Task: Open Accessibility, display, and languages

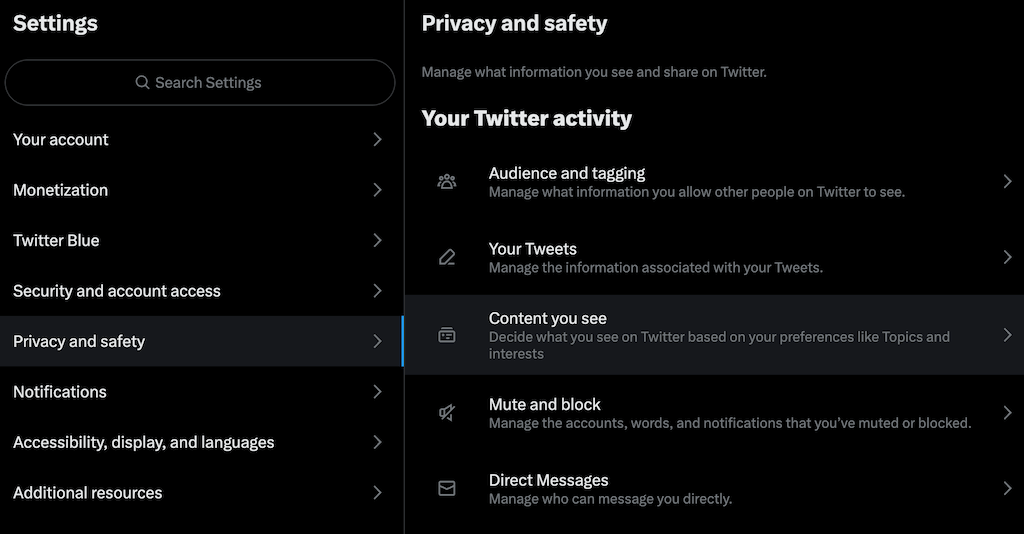Action: tap(143, 442)
